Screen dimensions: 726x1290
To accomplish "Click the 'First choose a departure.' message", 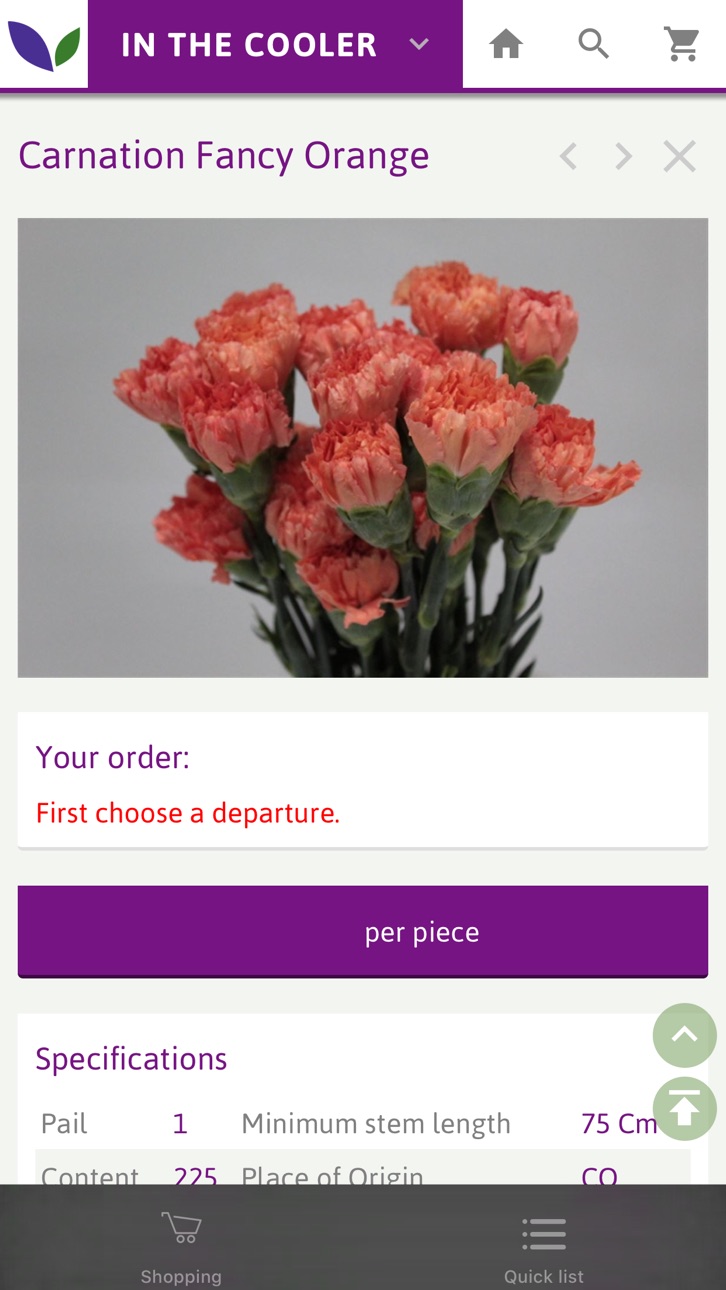I will 188,813.
